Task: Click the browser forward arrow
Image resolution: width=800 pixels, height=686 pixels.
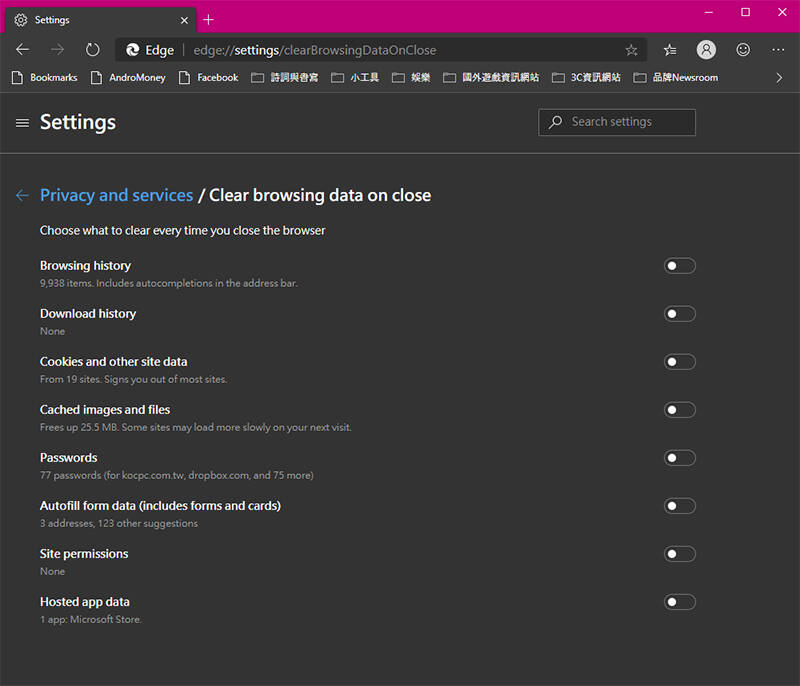Action: pyautogui.click(x=58, y=49)
